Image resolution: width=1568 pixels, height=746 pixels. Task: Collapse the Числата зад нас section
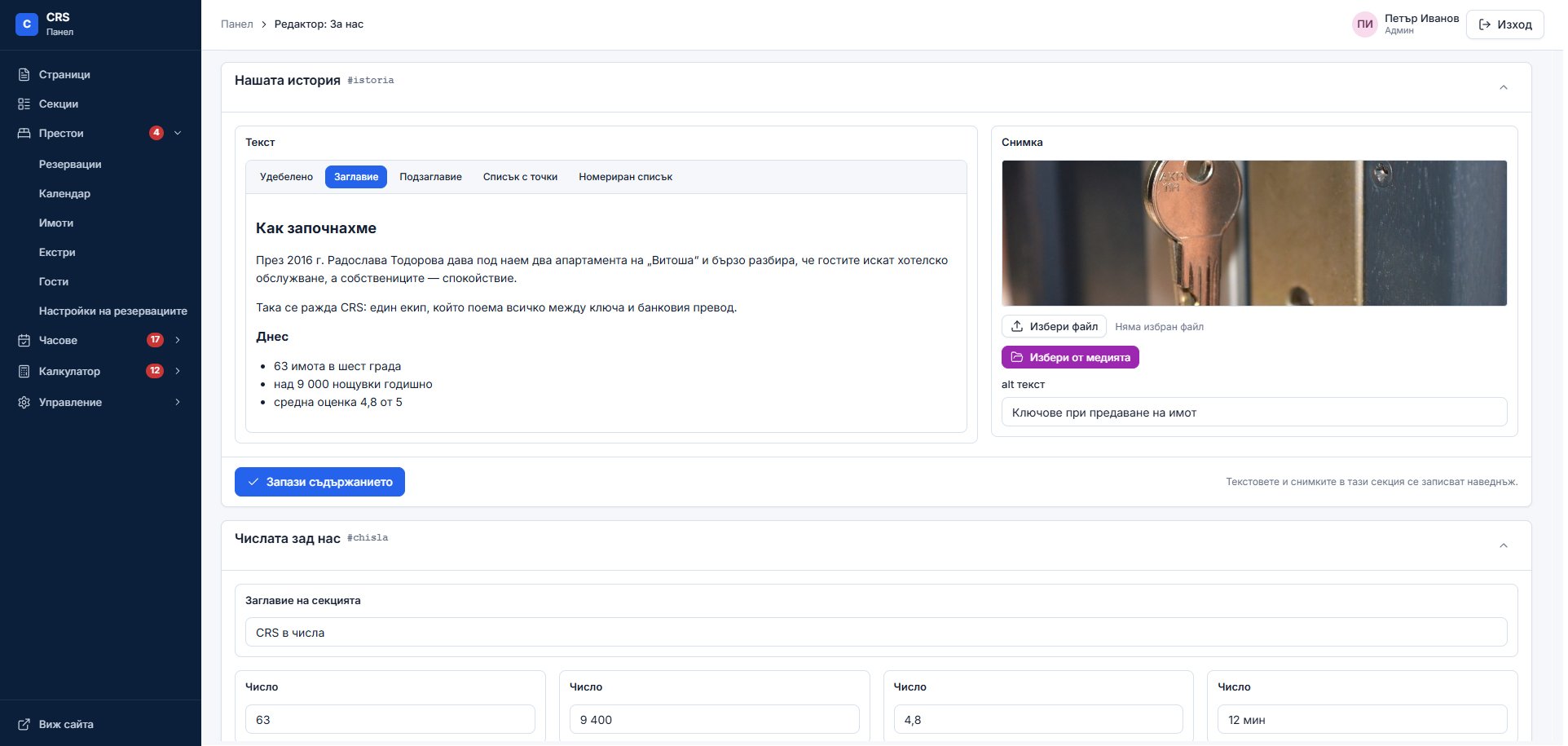[1504, 545]
